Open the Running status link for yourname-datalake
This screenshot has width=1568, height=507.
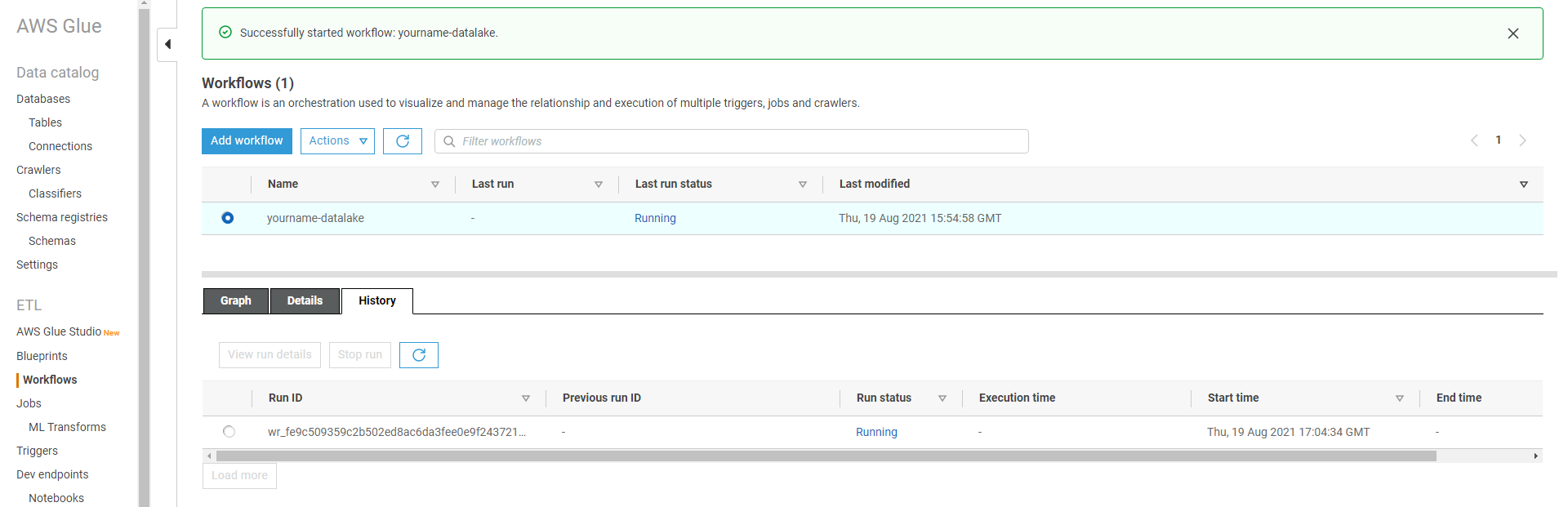click(x=655, y=218)
